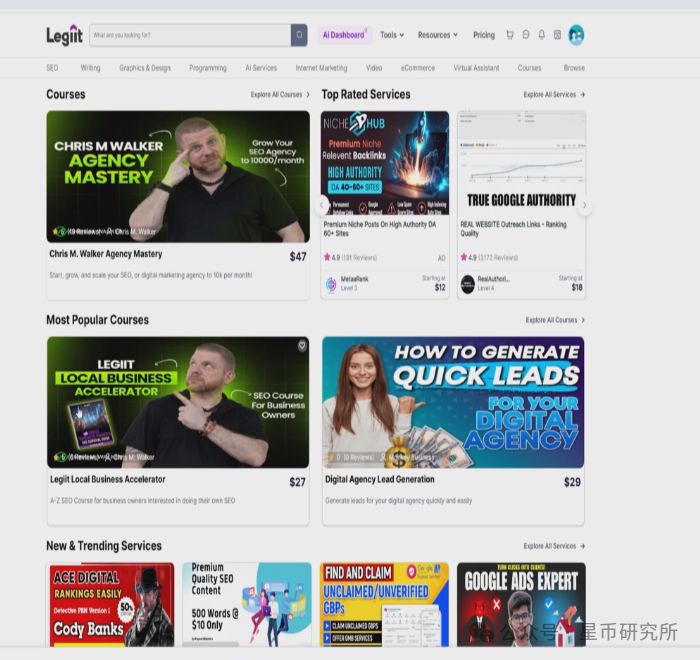The width and height of the screenshot is (700, 660).
Task: Open MetaaRank seller avatar
Action: point(331,285)
